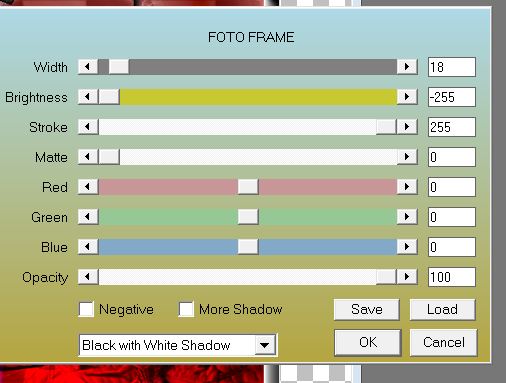Screen dimensions: 506x383
Task: Click the Red slider left arrow
Action: click(88, 187)
